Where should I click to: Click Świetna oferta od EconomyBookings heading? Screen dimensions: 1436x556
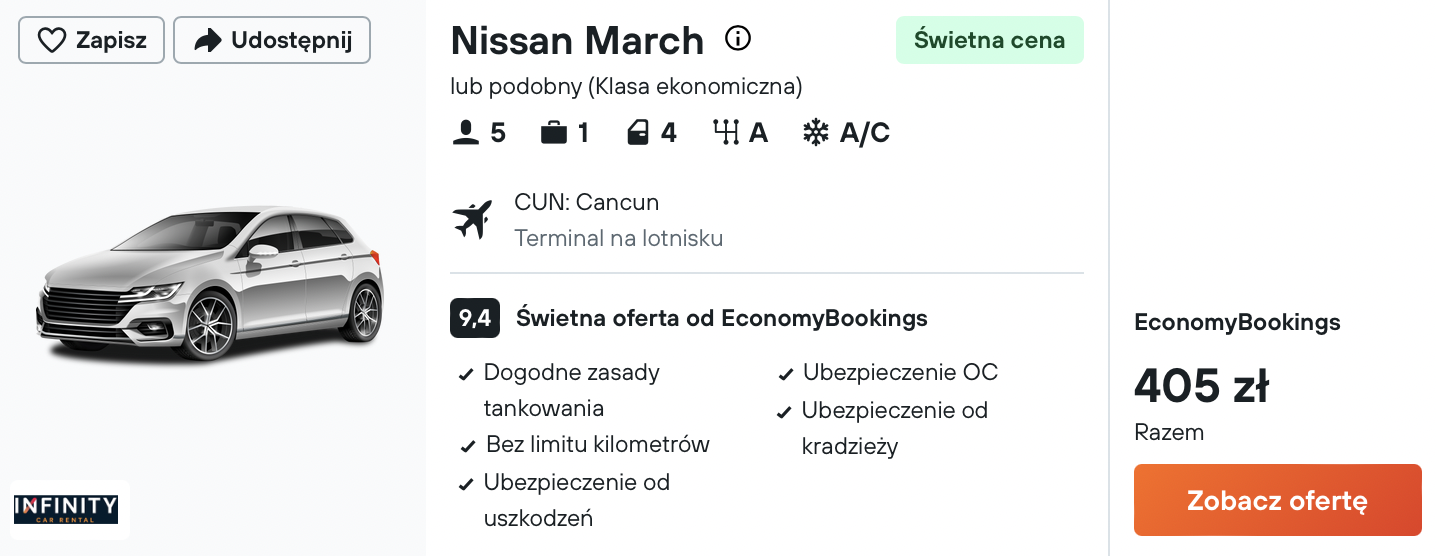[x=722, y=318]
